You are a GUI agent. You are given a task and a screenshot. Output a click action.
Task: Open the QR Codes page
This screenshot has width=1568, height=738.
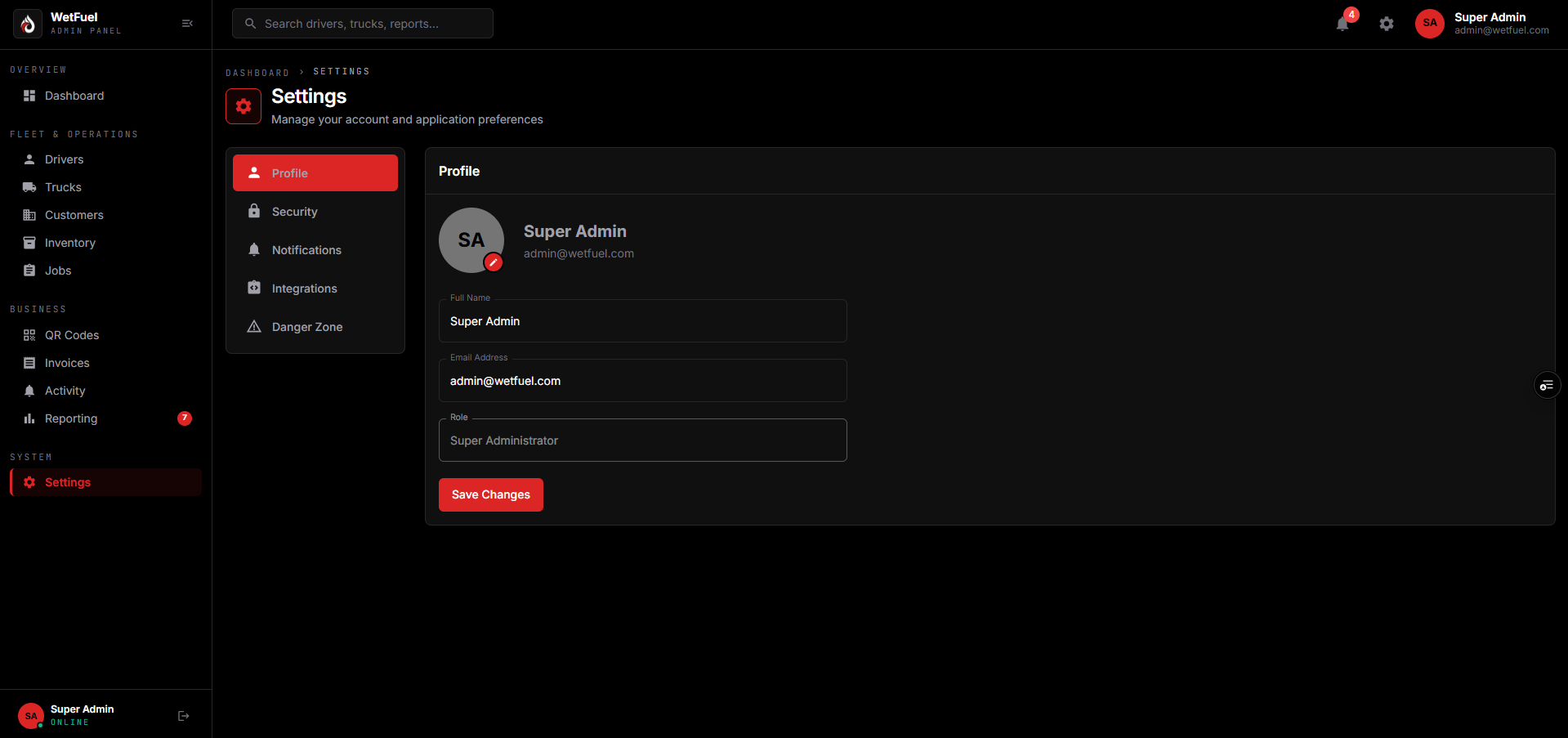click(105, 335)
